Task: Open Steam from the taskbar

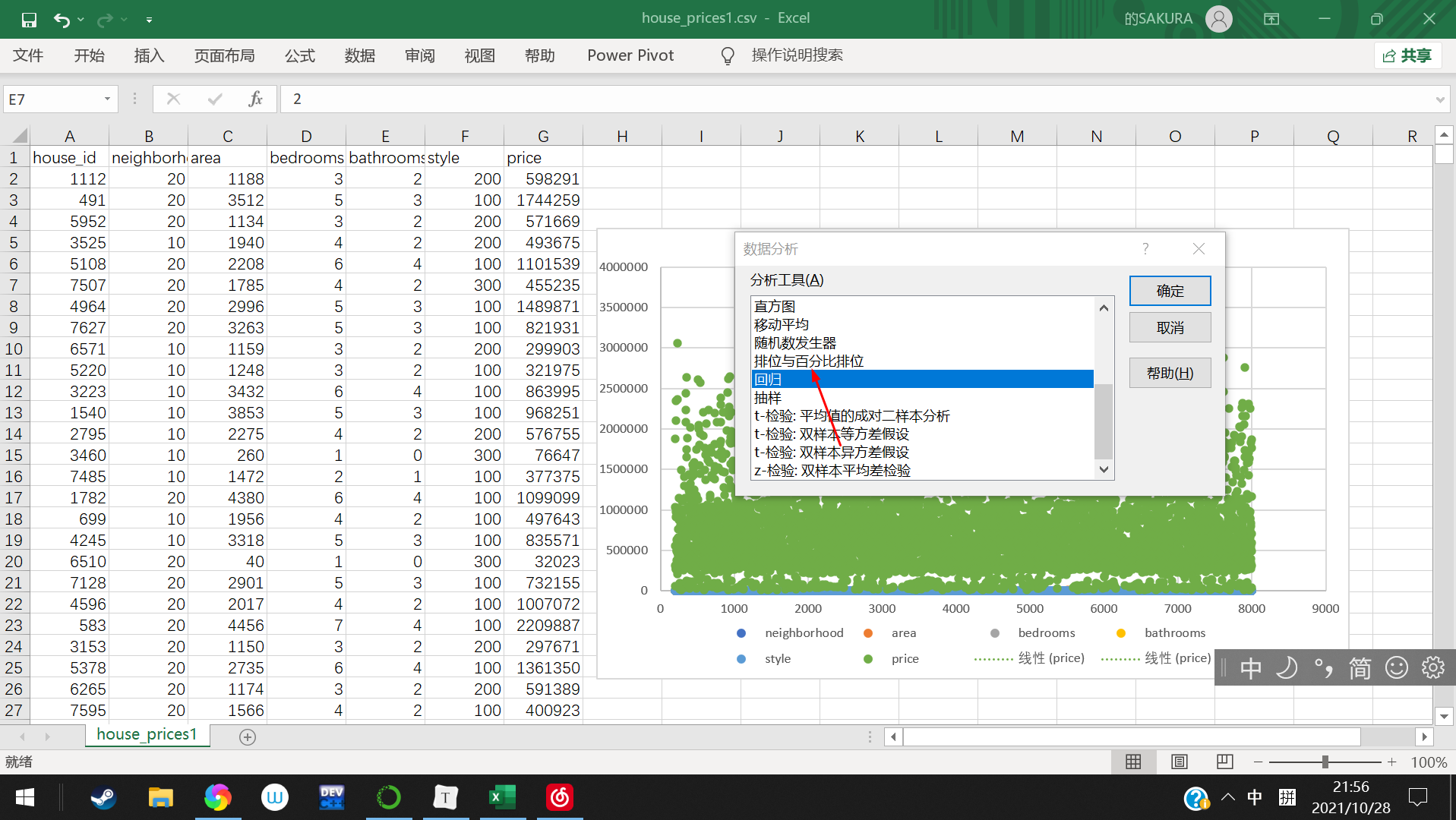Action: [x=103, y=797]
